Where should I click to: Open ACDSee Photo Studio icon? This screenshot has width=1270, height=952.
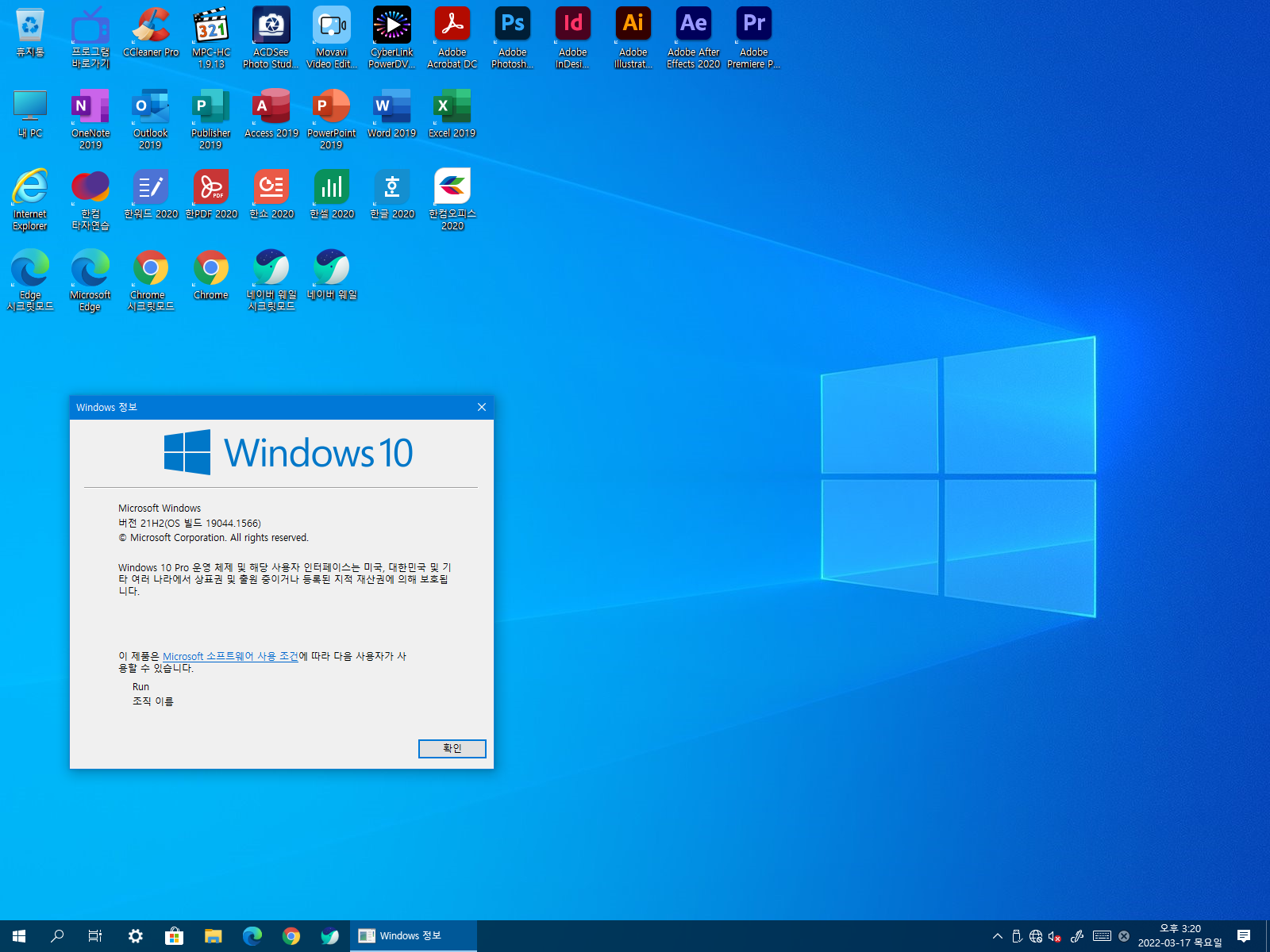(271, 38)
